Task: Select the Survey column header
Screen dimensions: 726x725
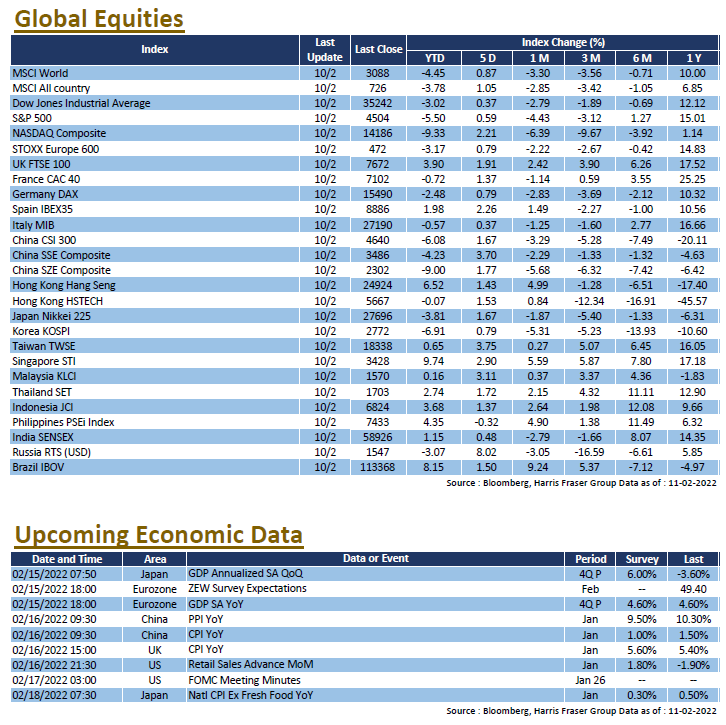Action: pyautogui.click(x=642, y=559)
